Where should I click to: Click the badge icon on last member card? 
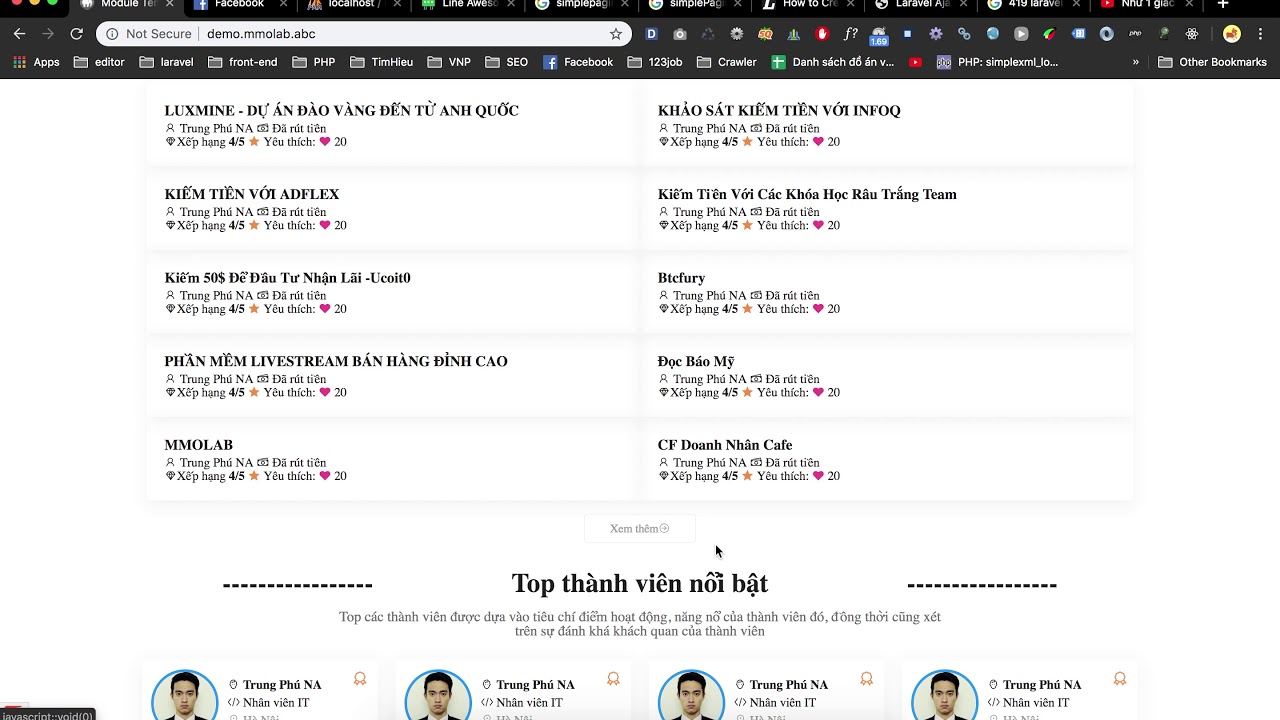click(x=1120, y=679)
